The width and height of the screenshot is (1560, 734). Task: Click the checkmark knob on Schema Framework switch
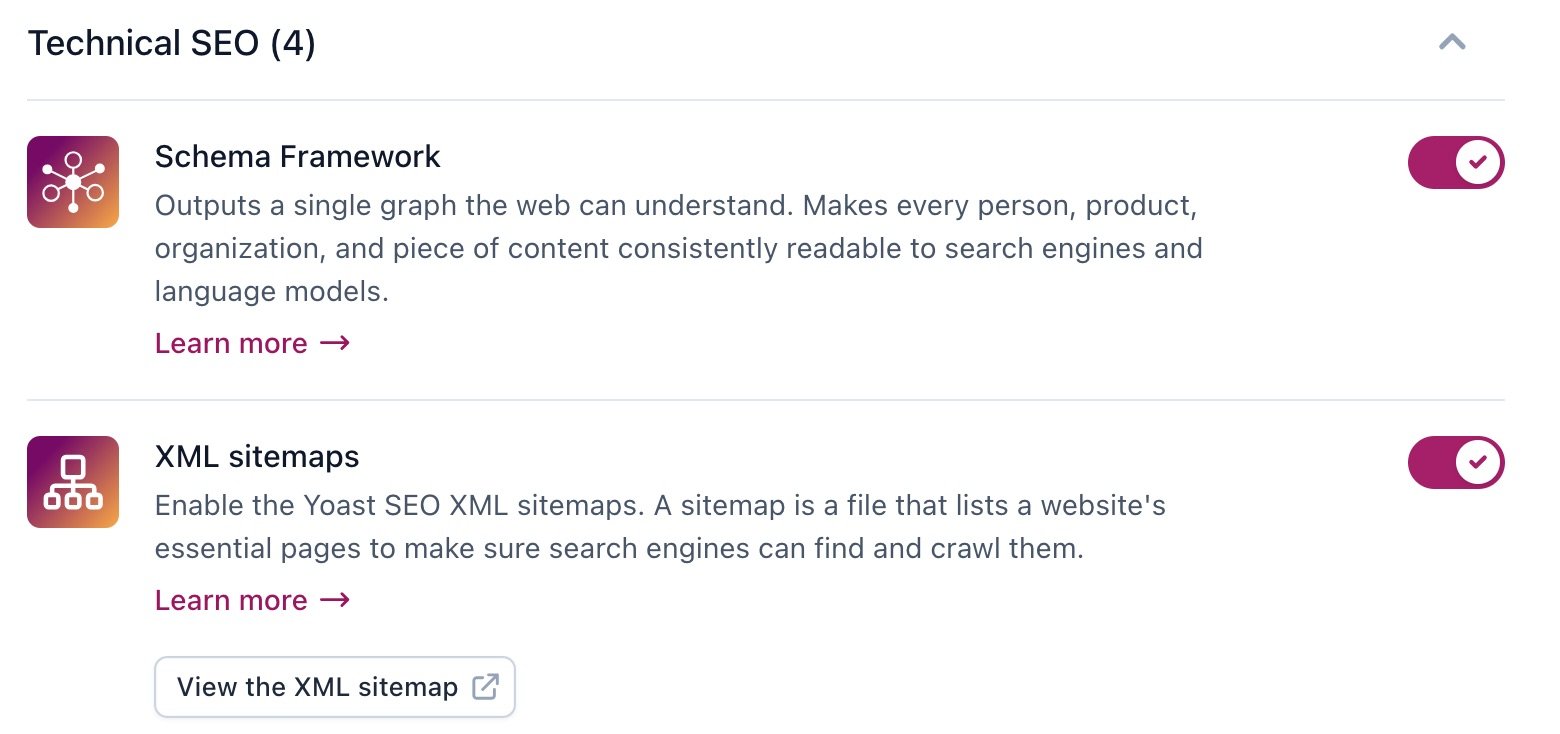[1479, 162]
